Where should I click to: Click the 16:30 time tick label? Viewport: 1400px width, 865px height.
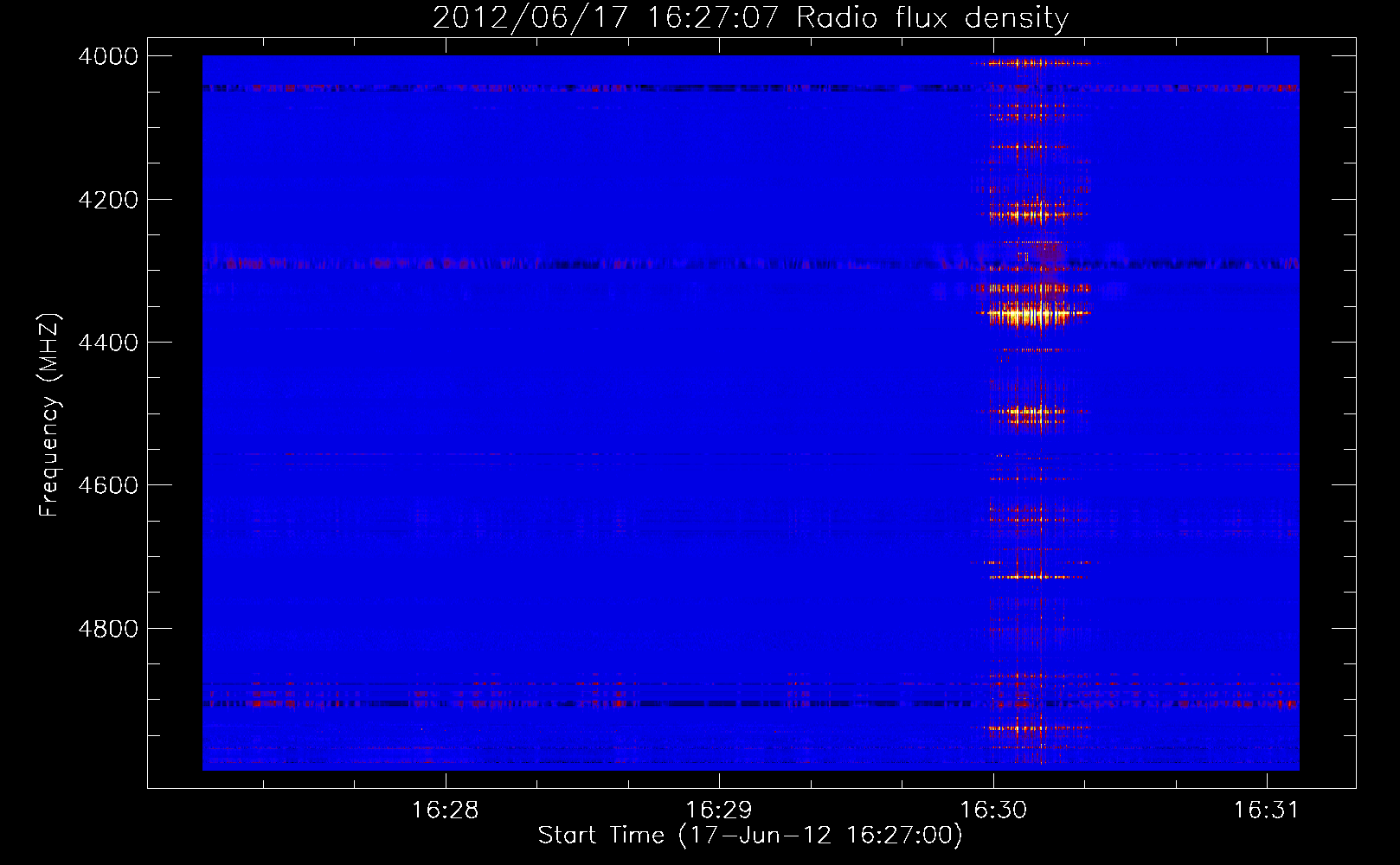[x=993, y=810]
